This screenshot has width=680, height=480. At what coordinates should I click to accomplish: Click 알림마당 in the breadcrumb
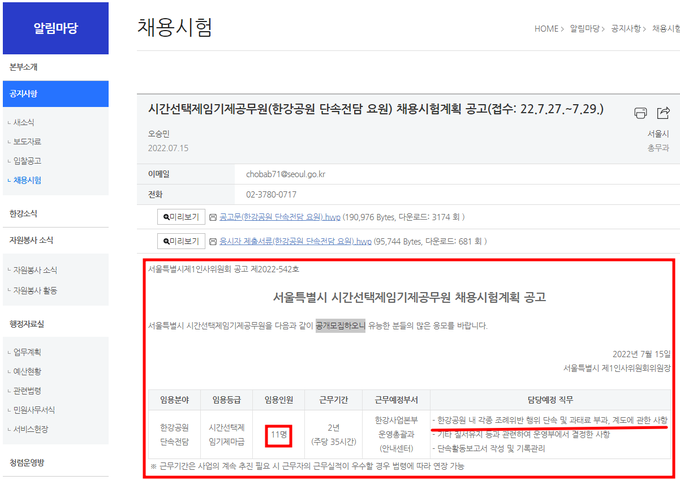click(x=584, y=29)
